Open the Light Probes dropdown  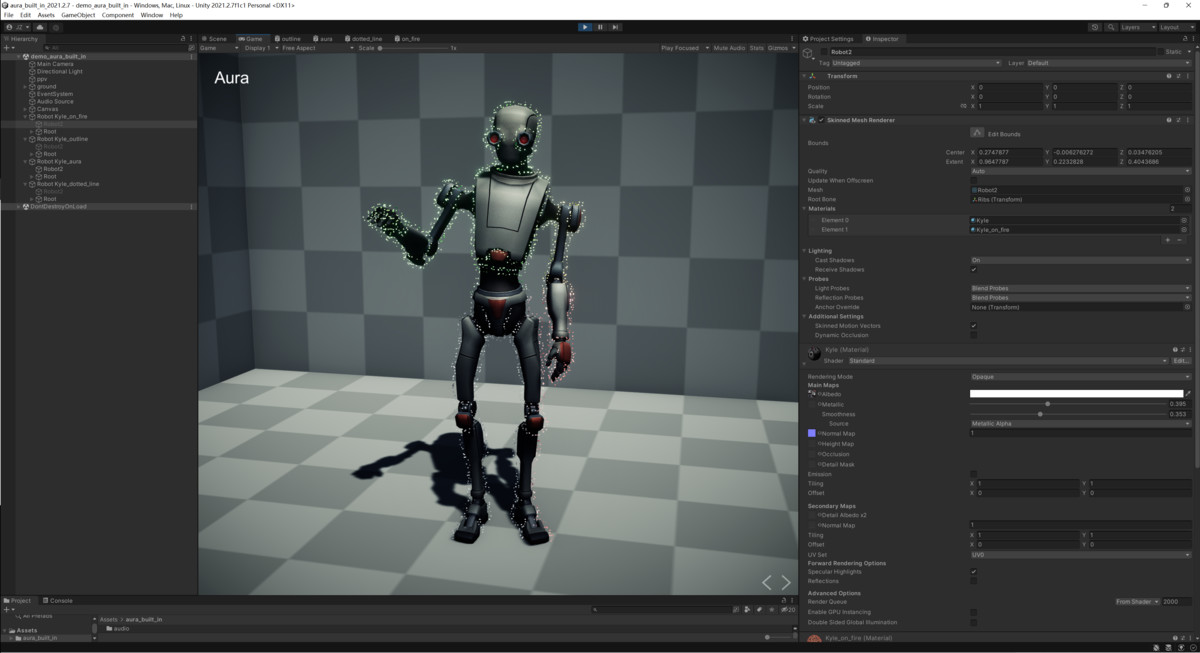[1080, 286]
